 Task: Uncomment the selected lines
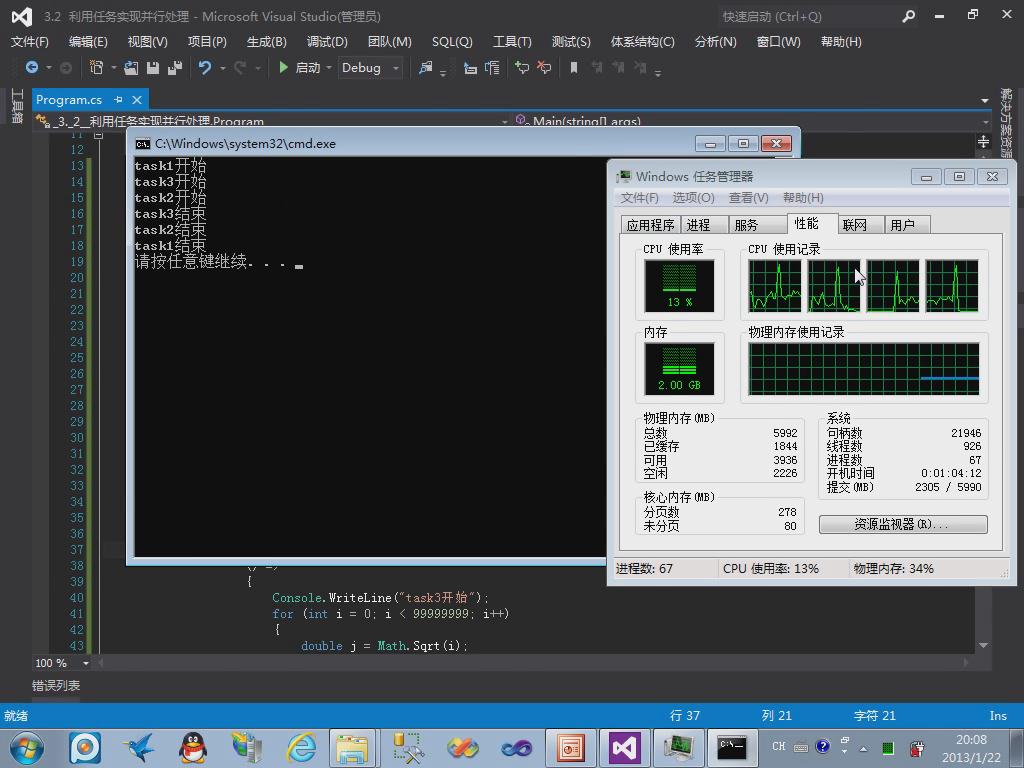pyautogui.click(x=544, y=67)
